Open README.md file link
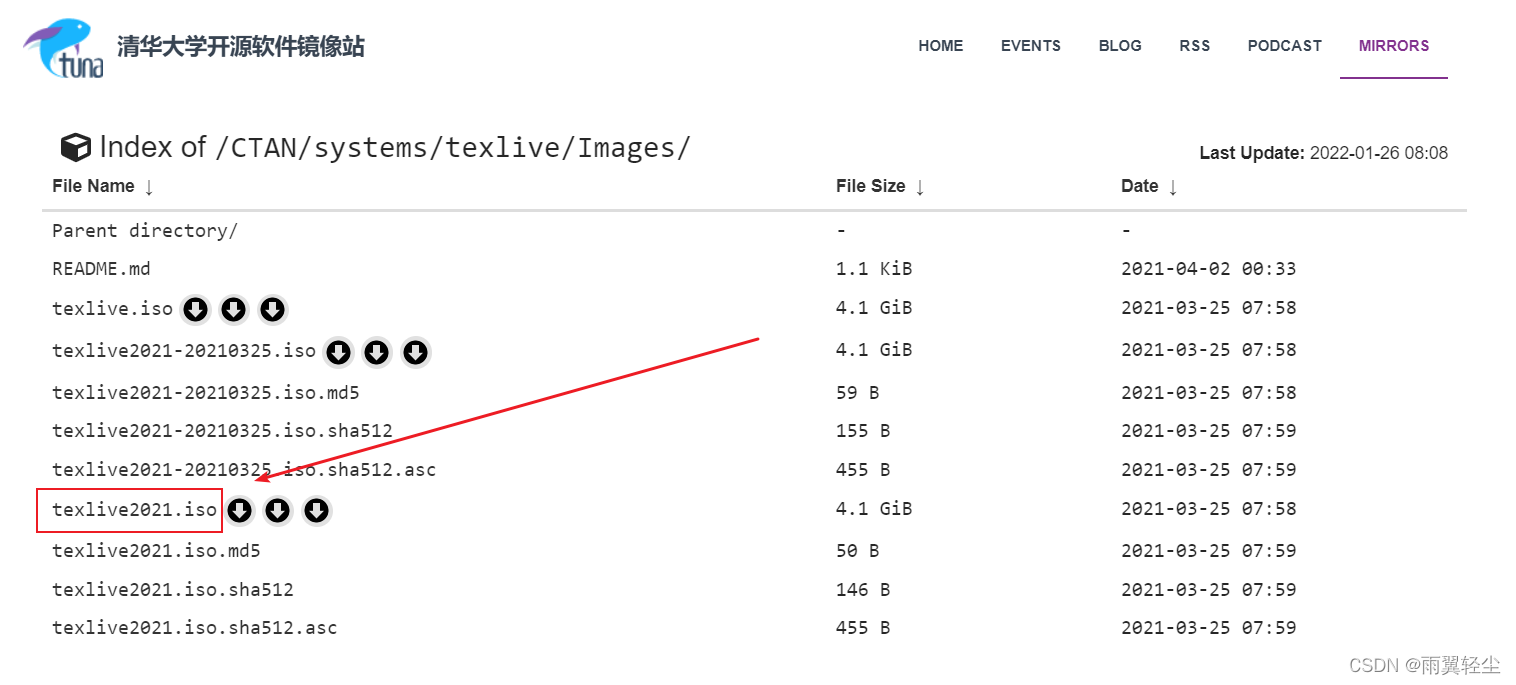 (101, 269)
